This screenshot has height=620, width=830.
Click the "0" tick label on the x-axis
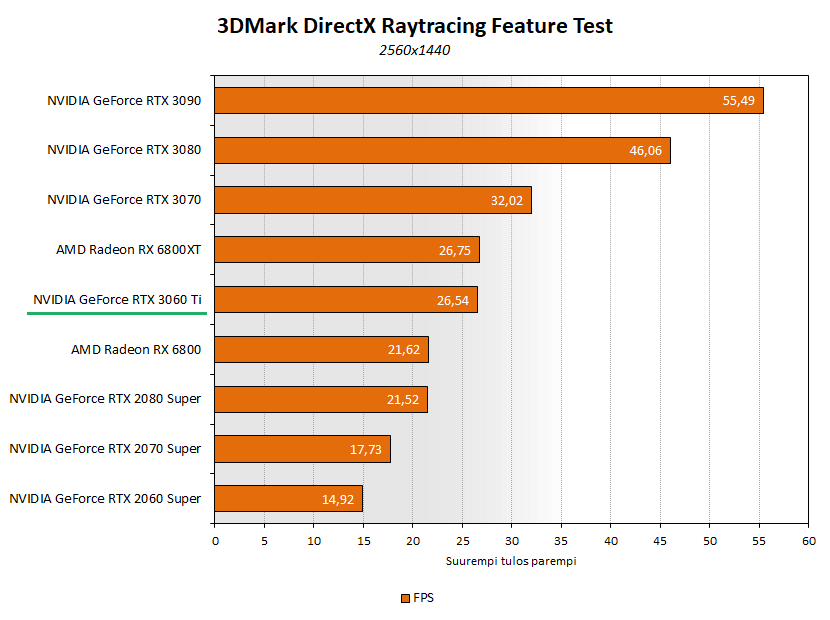pyautogui.click(x=215, y=541)
